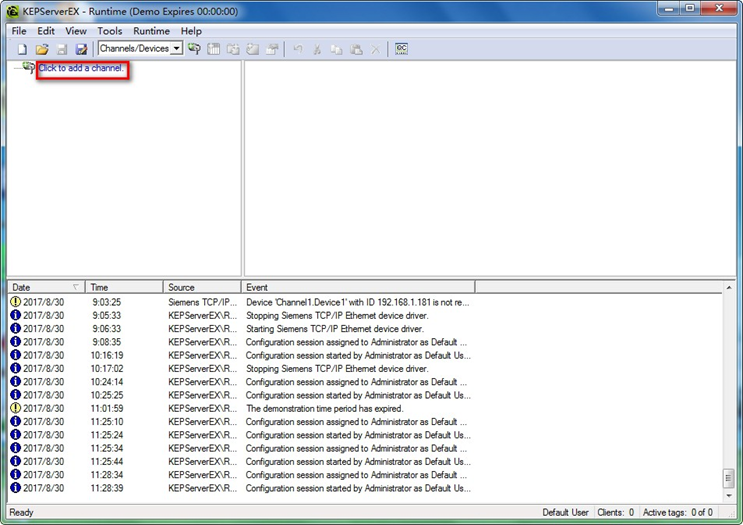
Task: Click the channel icon in the tree
Action: point(28,67)
